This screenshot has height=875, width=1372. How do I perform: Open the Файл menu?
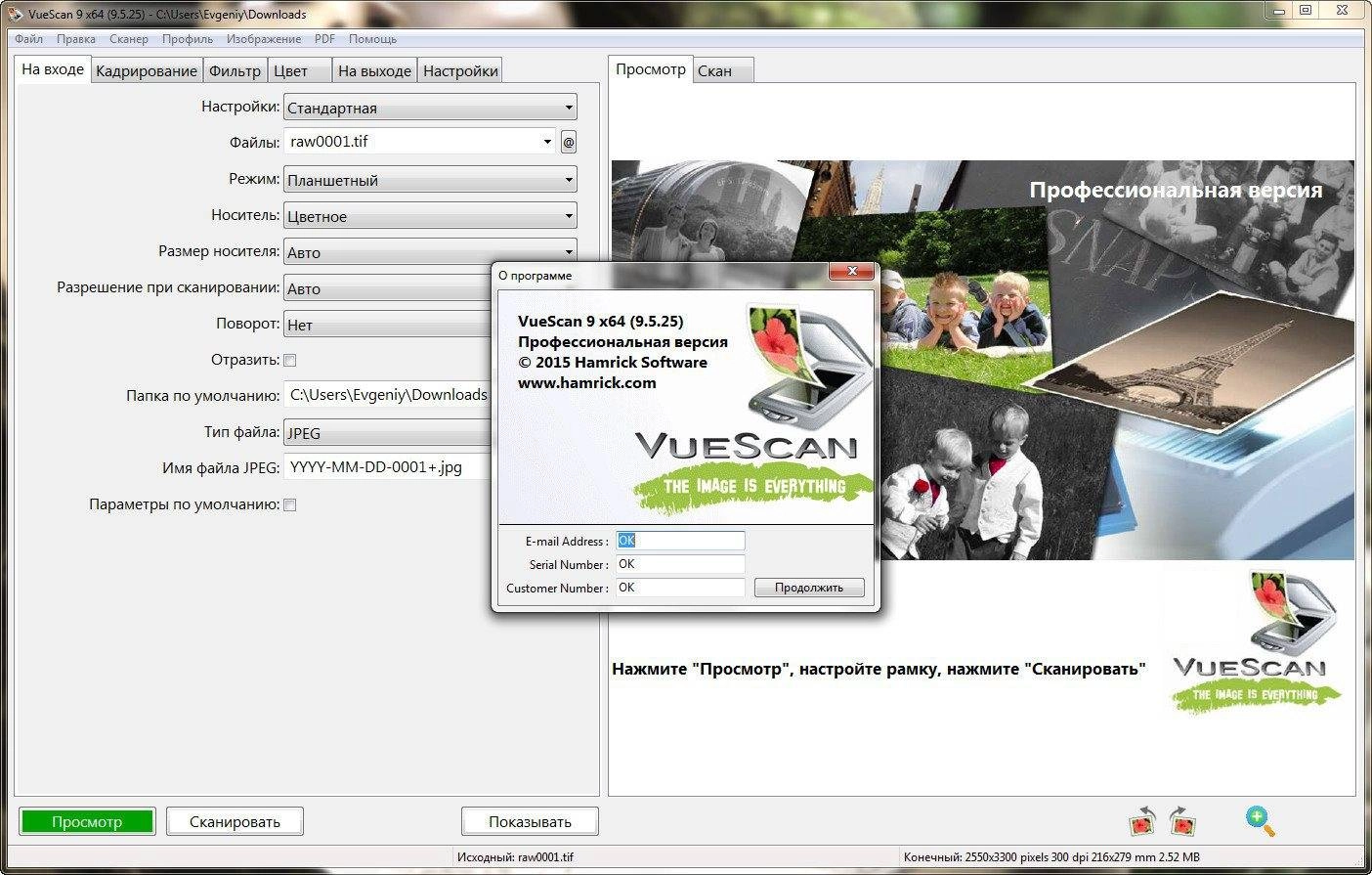[28, 39]
